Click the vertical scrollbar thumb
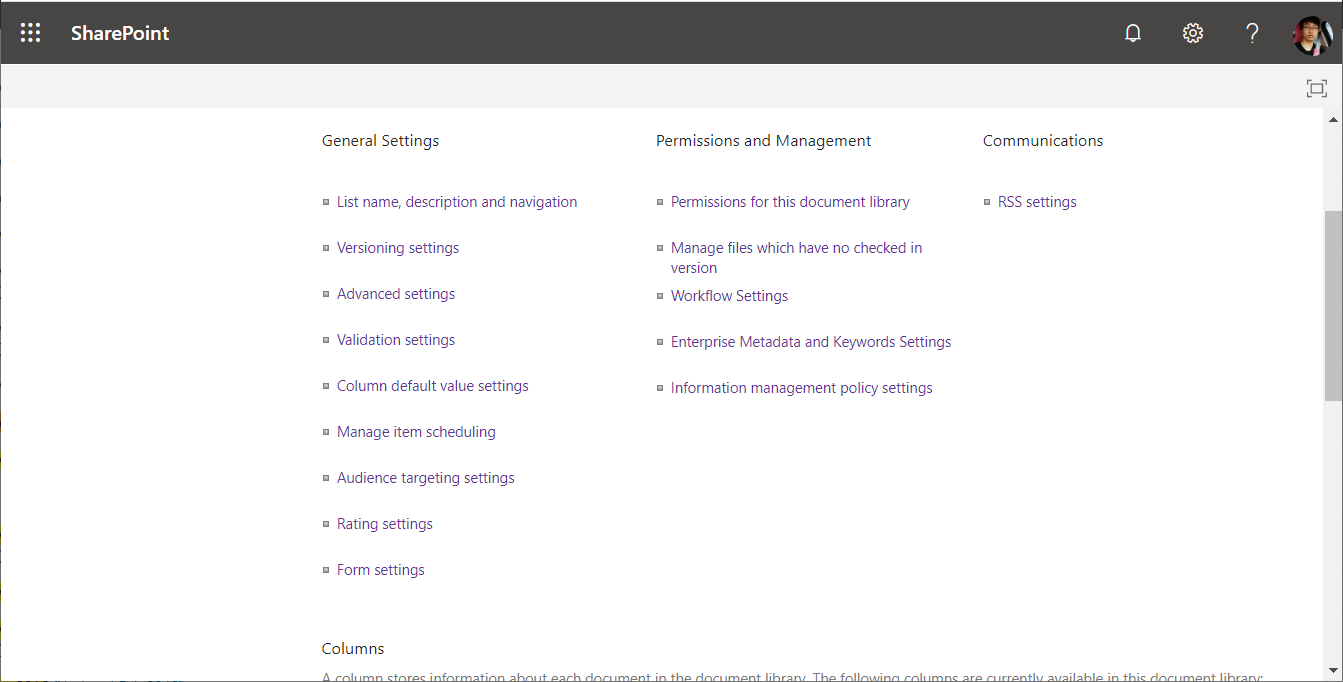The height and width of the screenshot is (682, 1343). click(x=1333, y=305)
